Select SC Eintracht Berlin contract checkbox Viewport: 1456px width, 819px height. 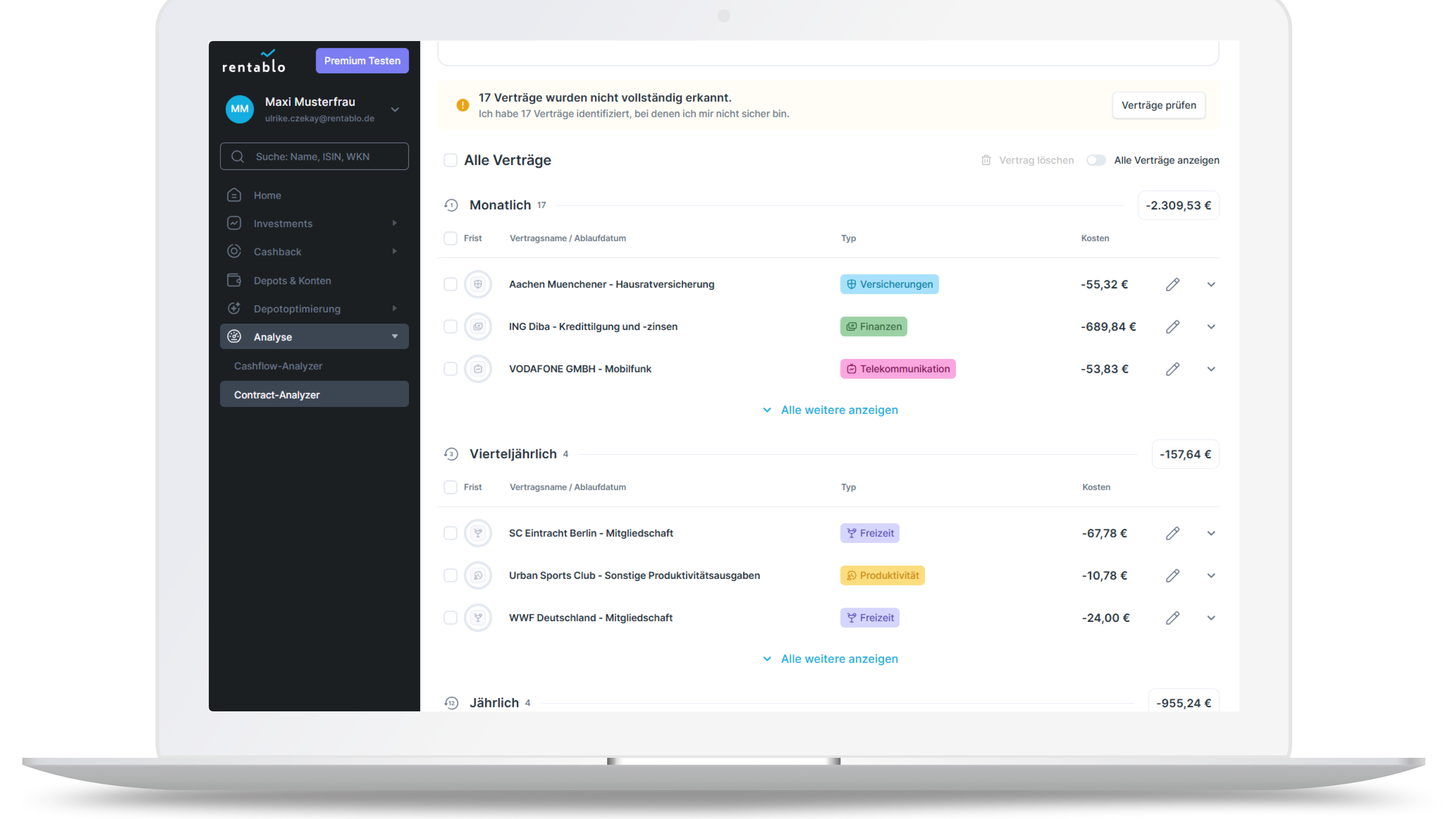[x=451, y=534]
